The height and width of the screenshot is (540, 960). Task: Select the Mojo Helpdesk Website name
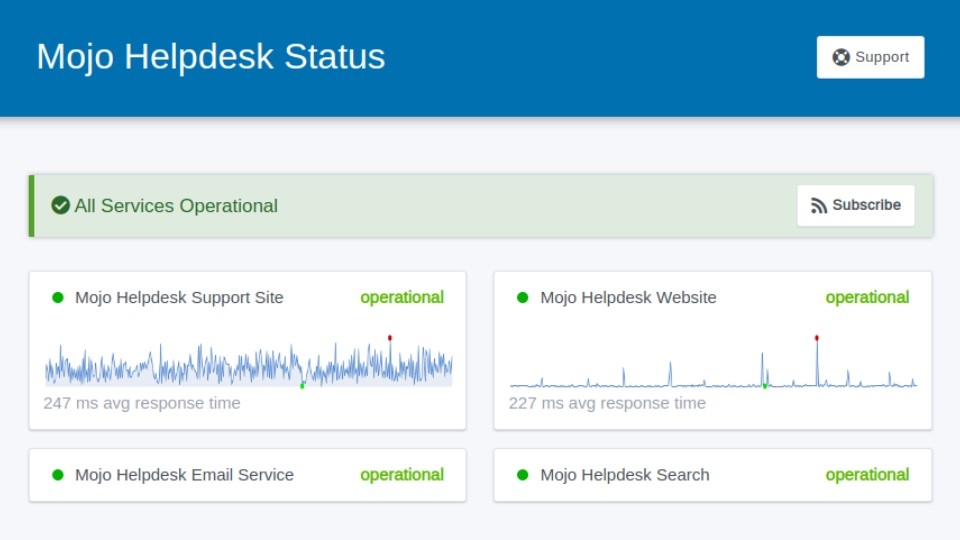628,298
